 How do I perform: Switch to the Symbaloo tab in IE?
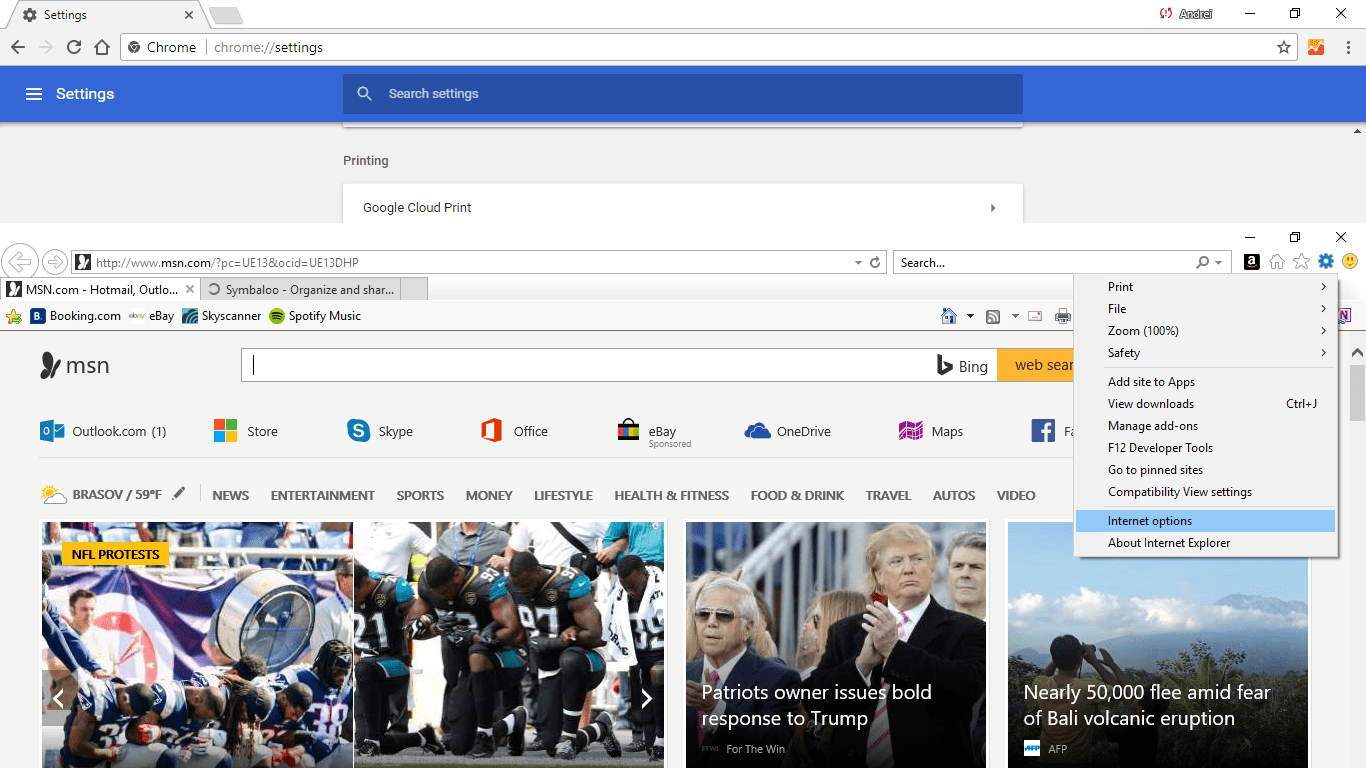coord(300,290)
